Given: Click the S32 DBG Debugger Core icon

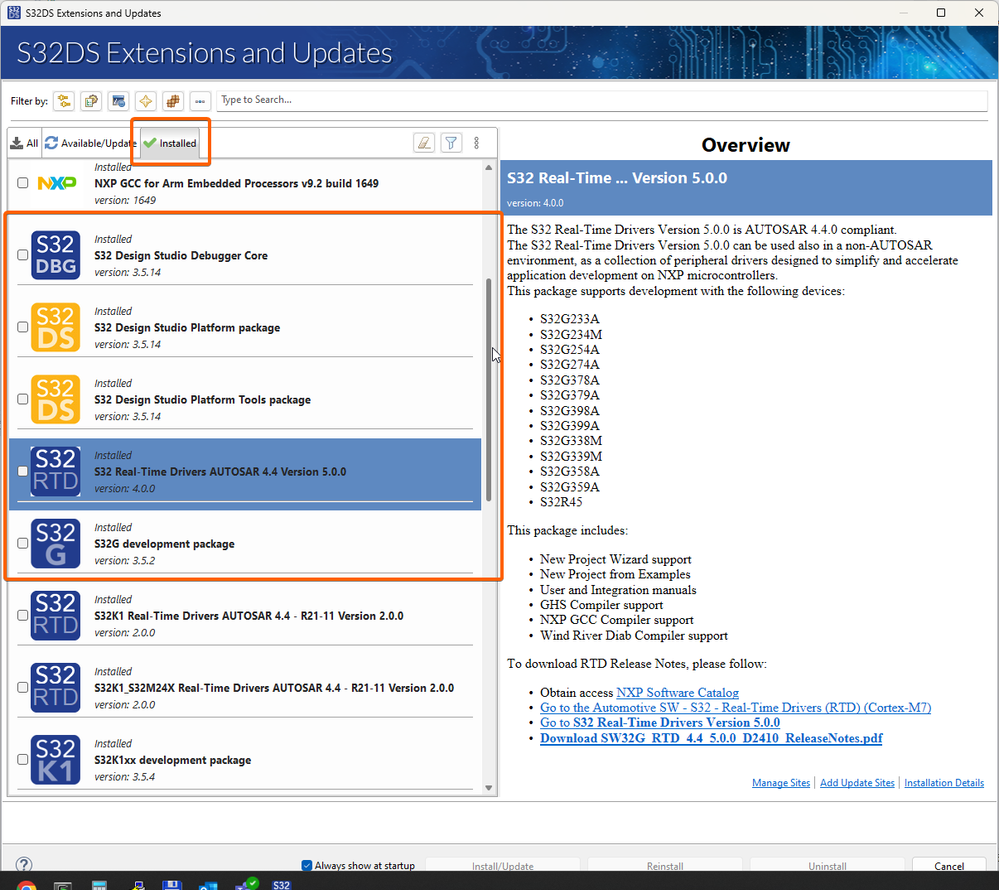Looking at the screenshot, I should coord(55,255).
